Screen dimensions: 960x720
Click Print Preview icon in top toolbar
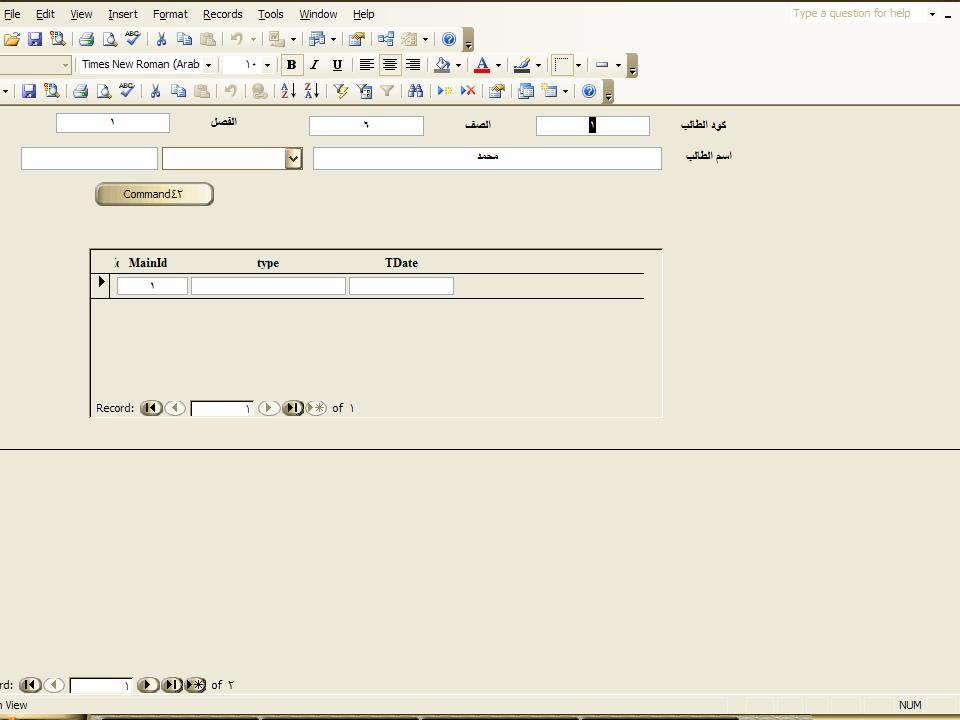tap(110, 40)
